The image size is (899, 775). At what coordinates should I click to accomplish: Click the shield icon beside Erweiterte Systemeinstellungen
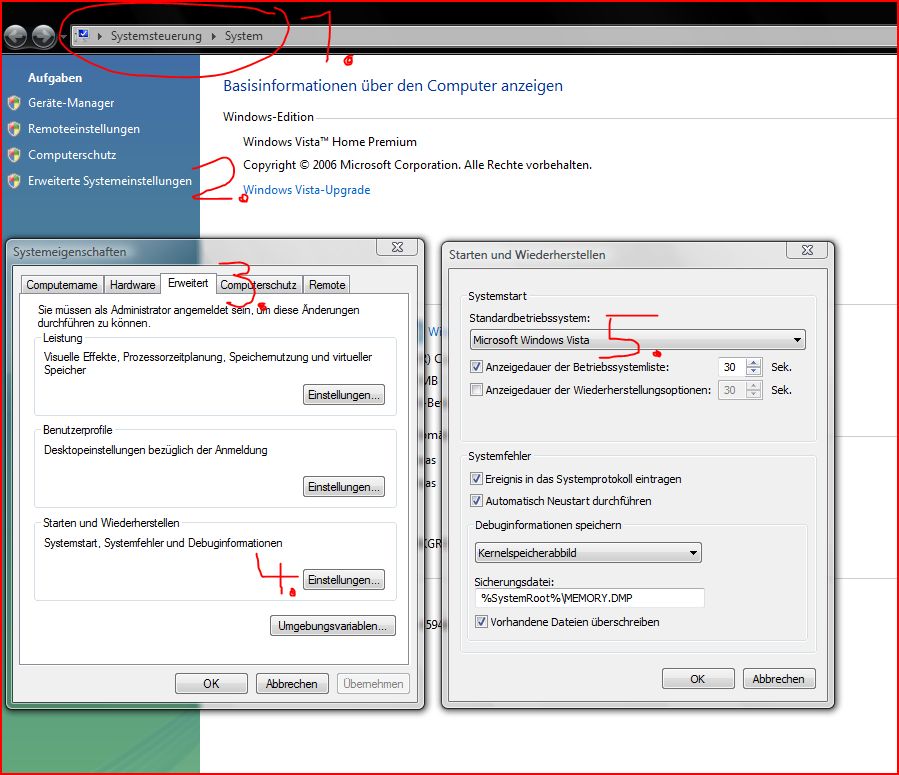(x=14, y=181)
